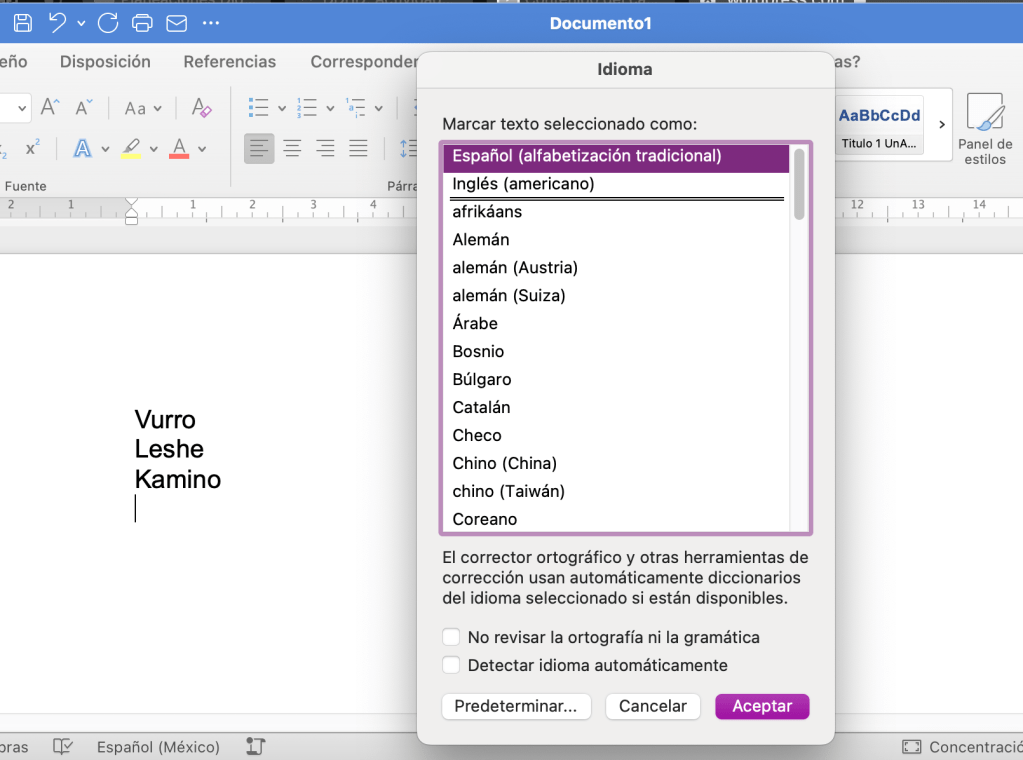Click the Print icon in quick toolbar

pyautogui.click(x=143, y=22)
